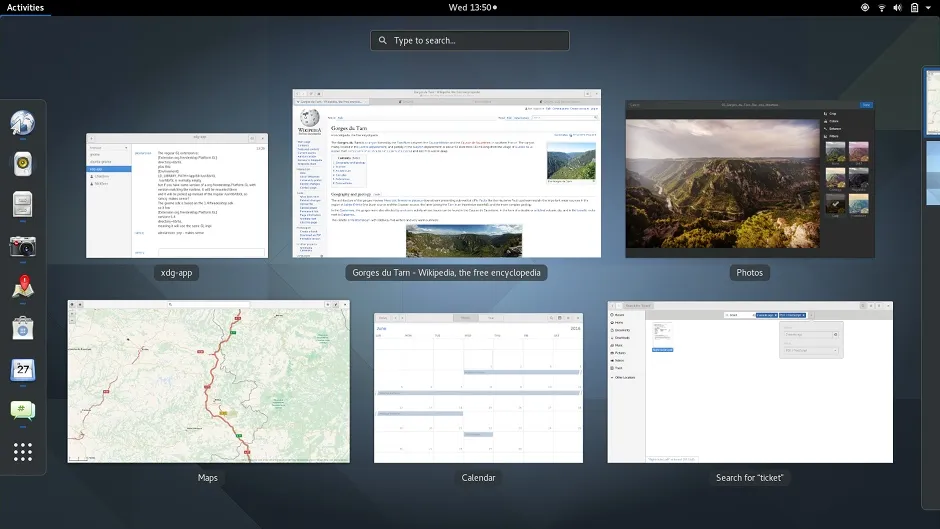Open the Calendar icon showing 27
Screen dimensions: 940x529
23,370
